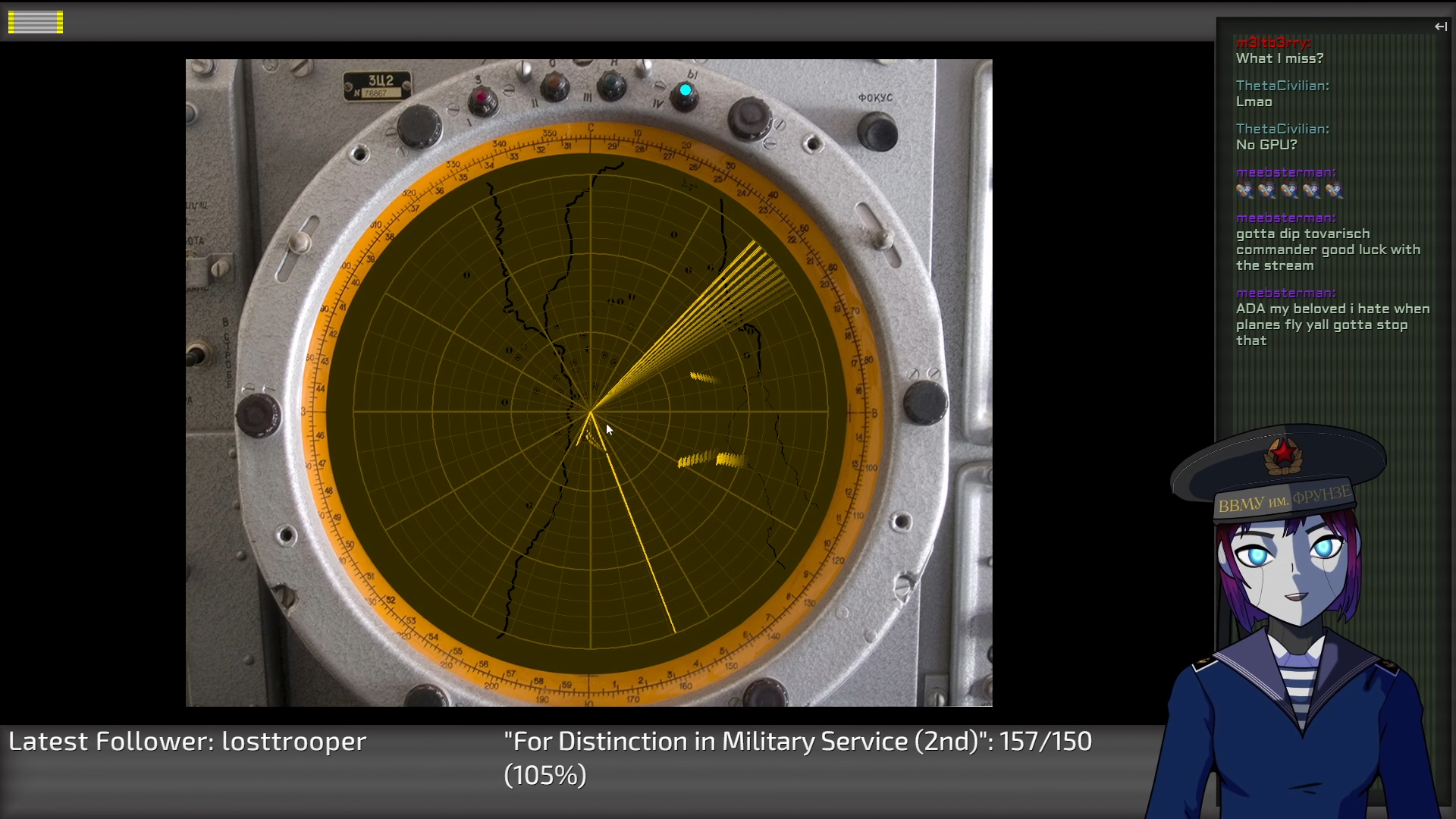Click the black knob left of ФОКУС
1456x819 pixels.
[x=749, y=119]
